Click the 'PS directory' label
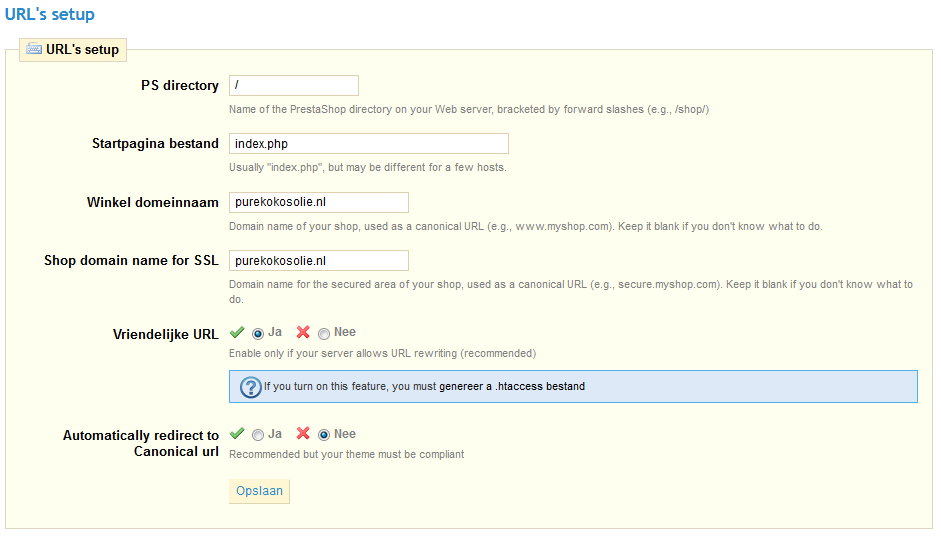Screen dimensions: 941x541 point(180,85)
